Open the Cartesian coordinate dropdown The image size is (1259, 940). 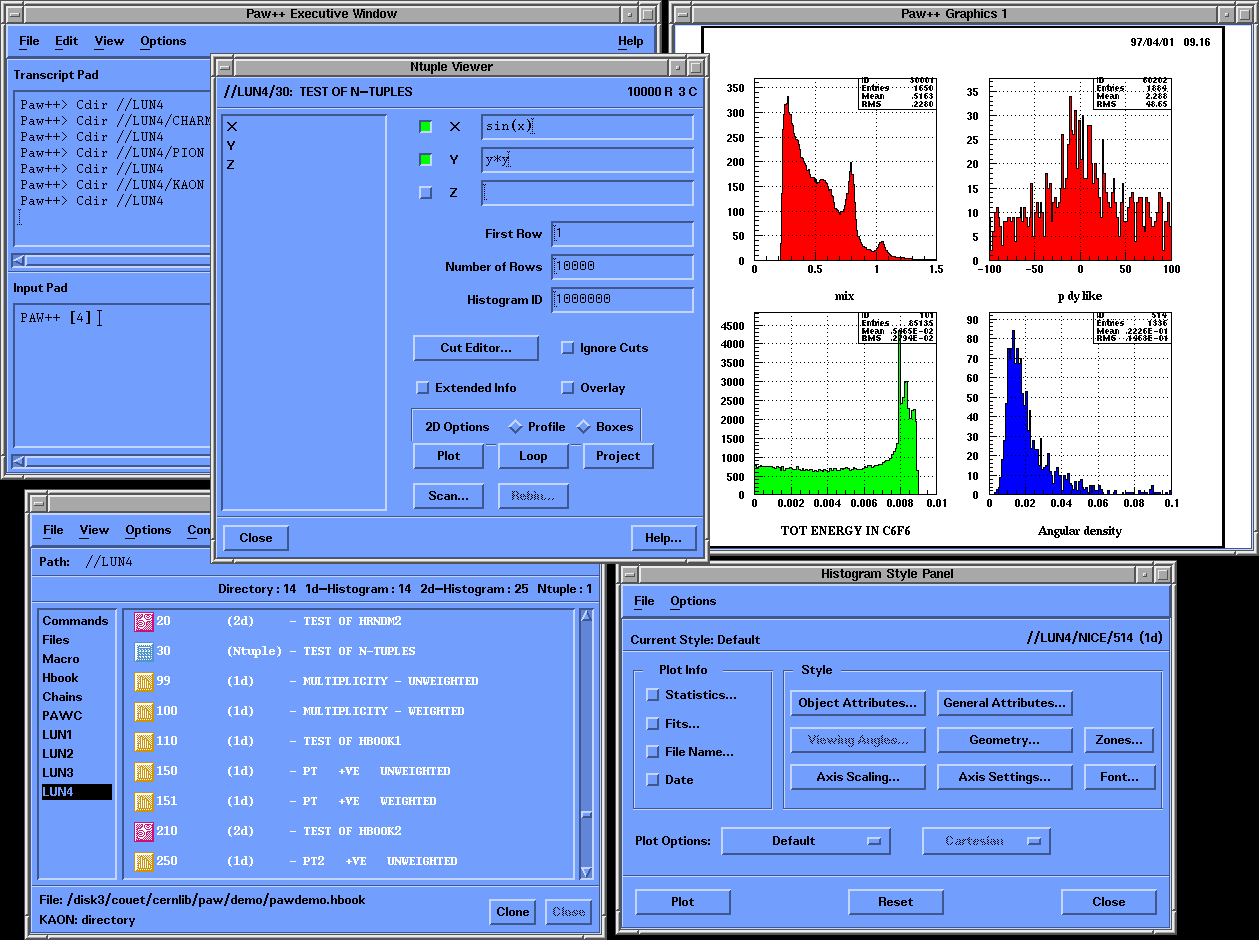pyautogui.click(x=985, y=841)
